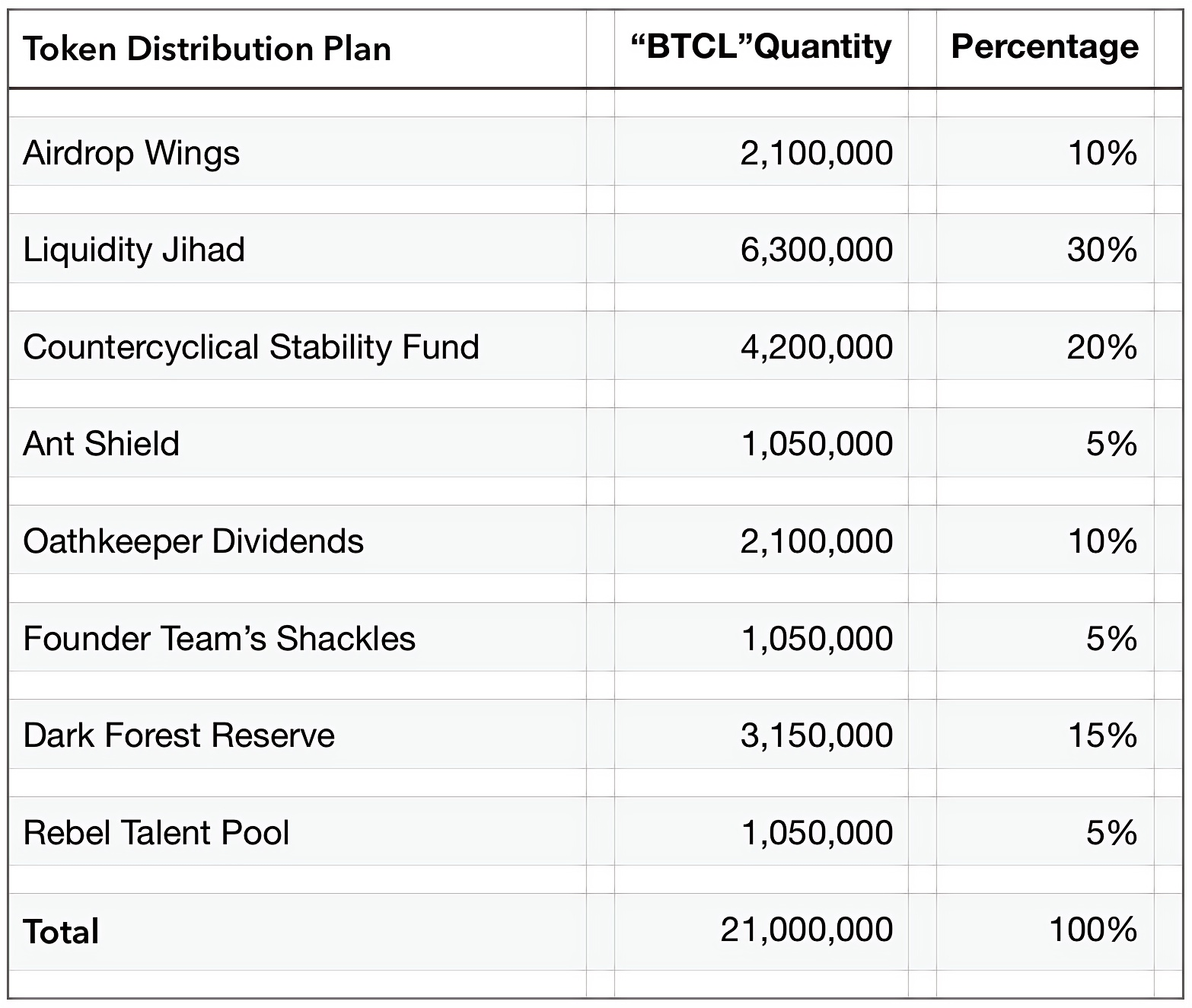The width and height of the screenshot is (1192, 1008).
Task: Select the 4,200,000 quantity cell
Action: 817,347
